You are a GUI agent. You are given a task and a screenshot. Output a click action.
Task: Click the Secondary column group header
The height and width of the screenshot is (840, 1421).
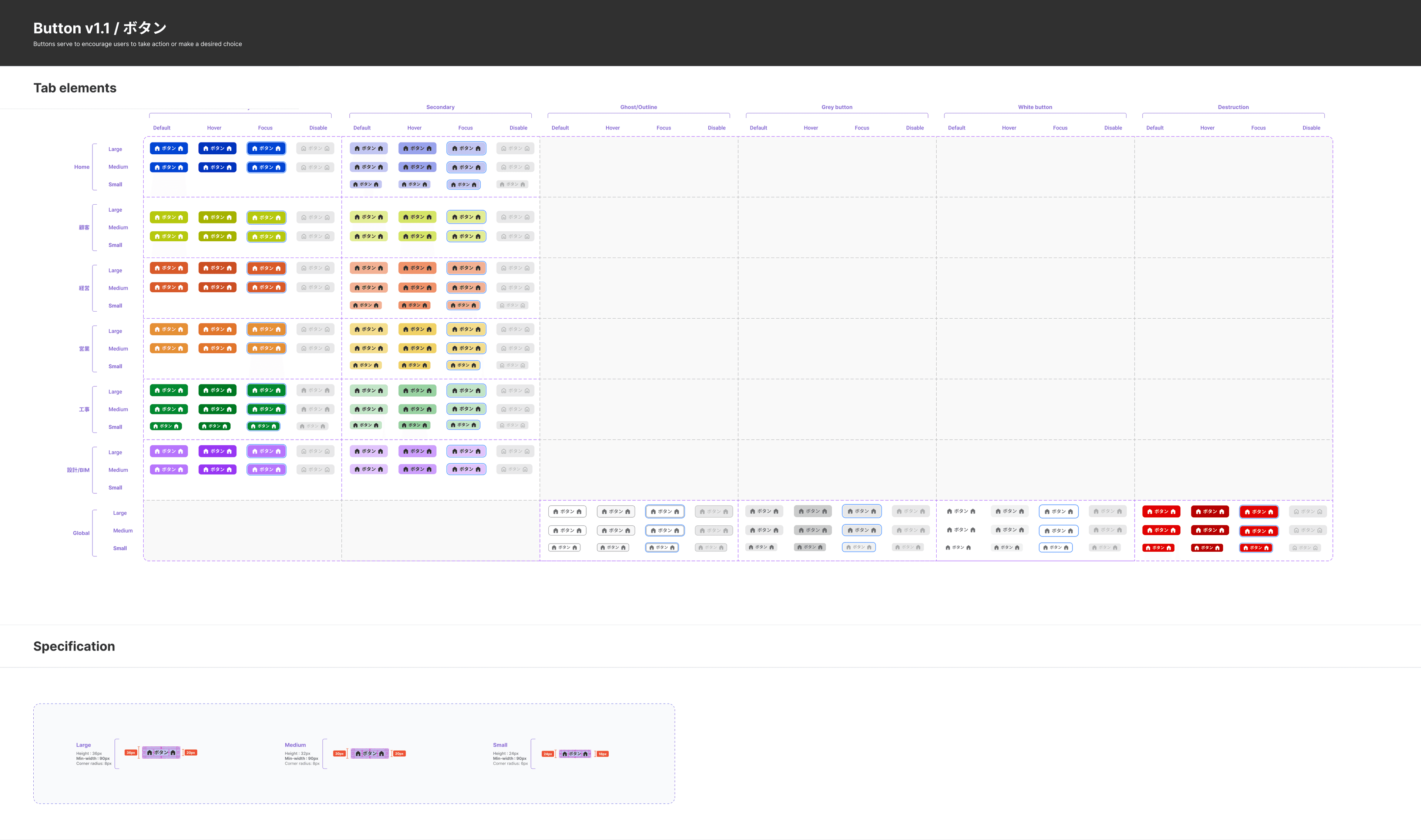[440, 107]
